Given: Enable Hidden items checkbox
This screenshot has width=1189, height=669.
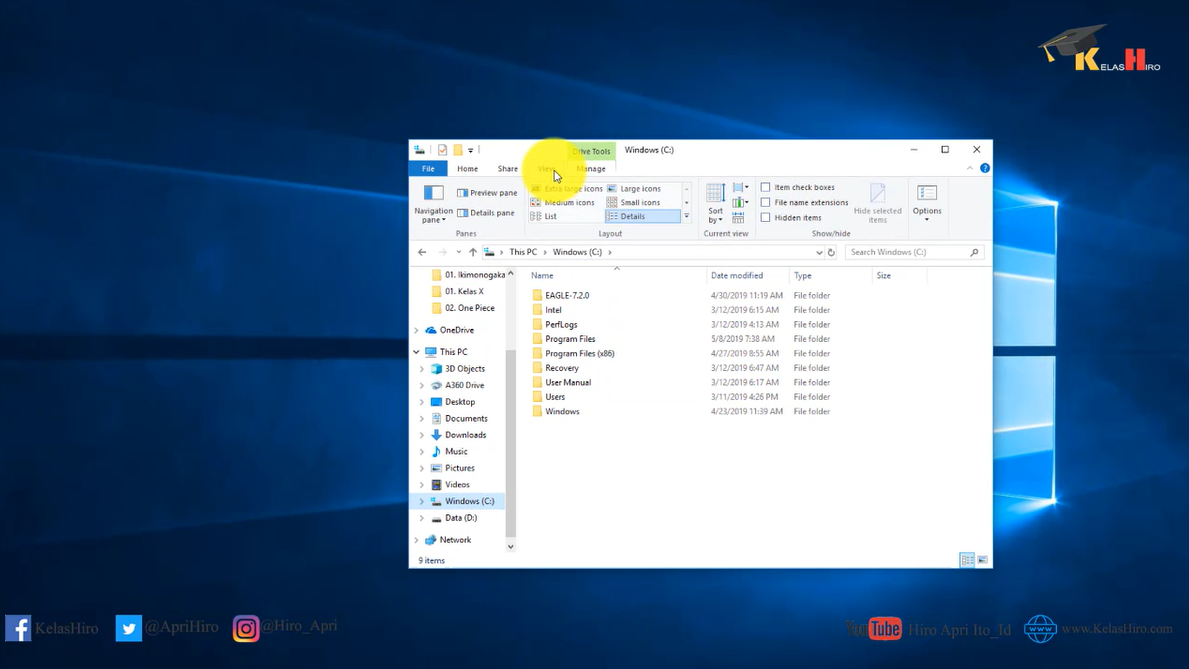Looking at the screenshot, I should pos(766,218).
